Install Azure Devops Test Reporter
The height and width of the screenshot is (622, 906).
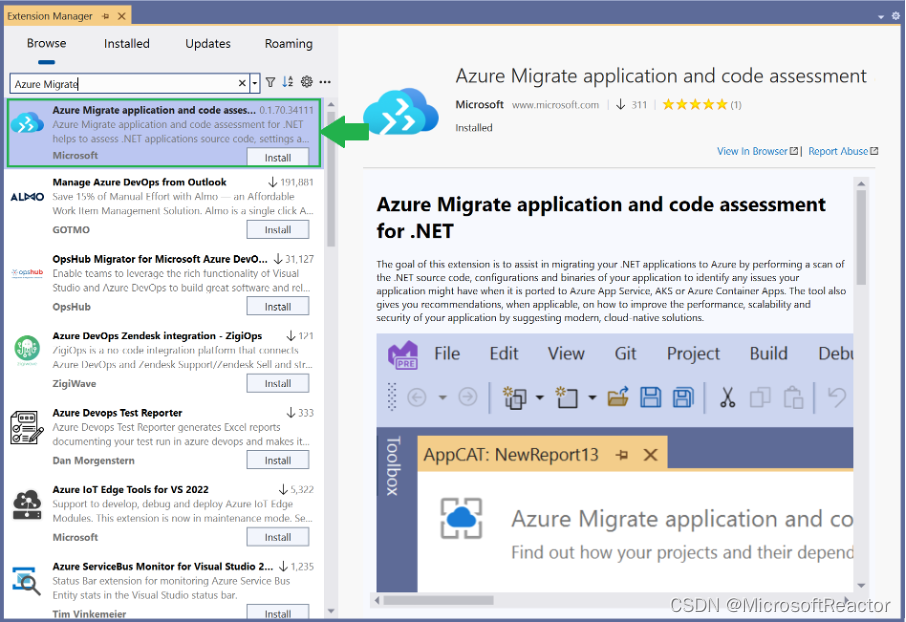click(x=278, y=460)
